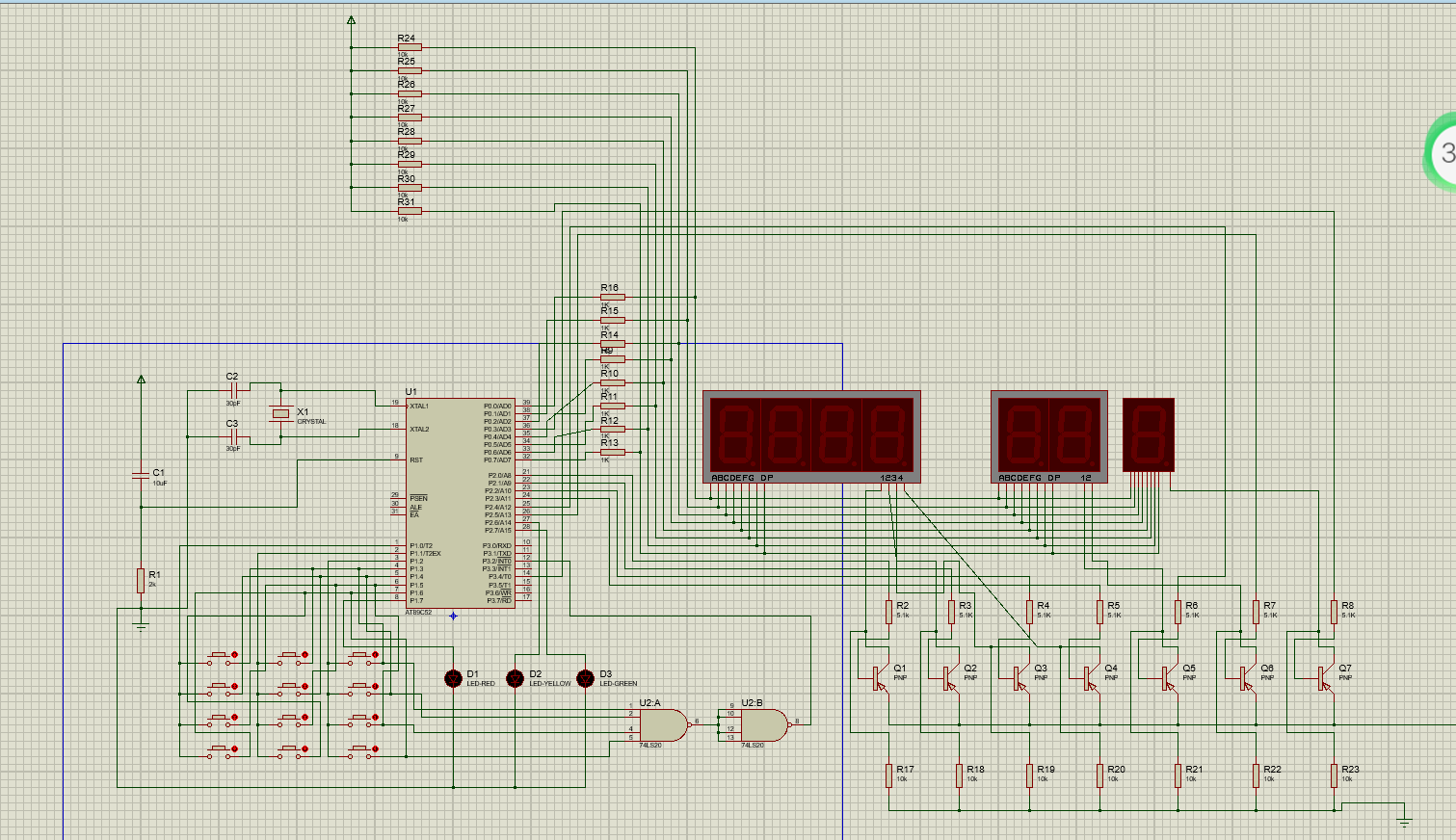Select 10k resistor R22
1456x840 pixels.
coord(1256,775)
